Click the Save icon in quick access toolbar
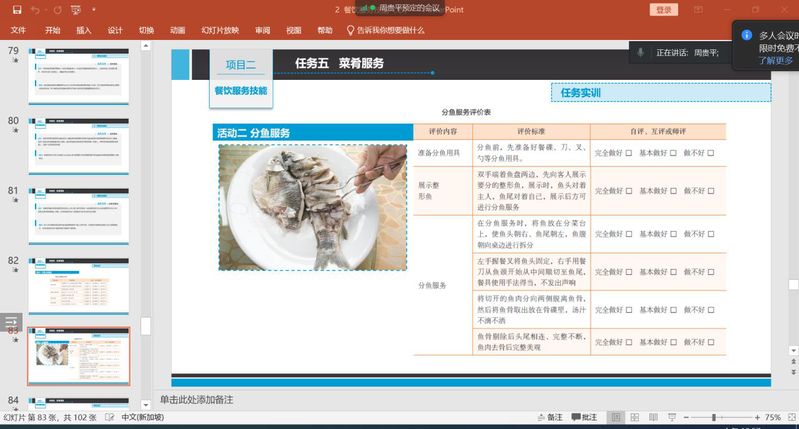Viewport: 799px width, 429px height. 17,10
